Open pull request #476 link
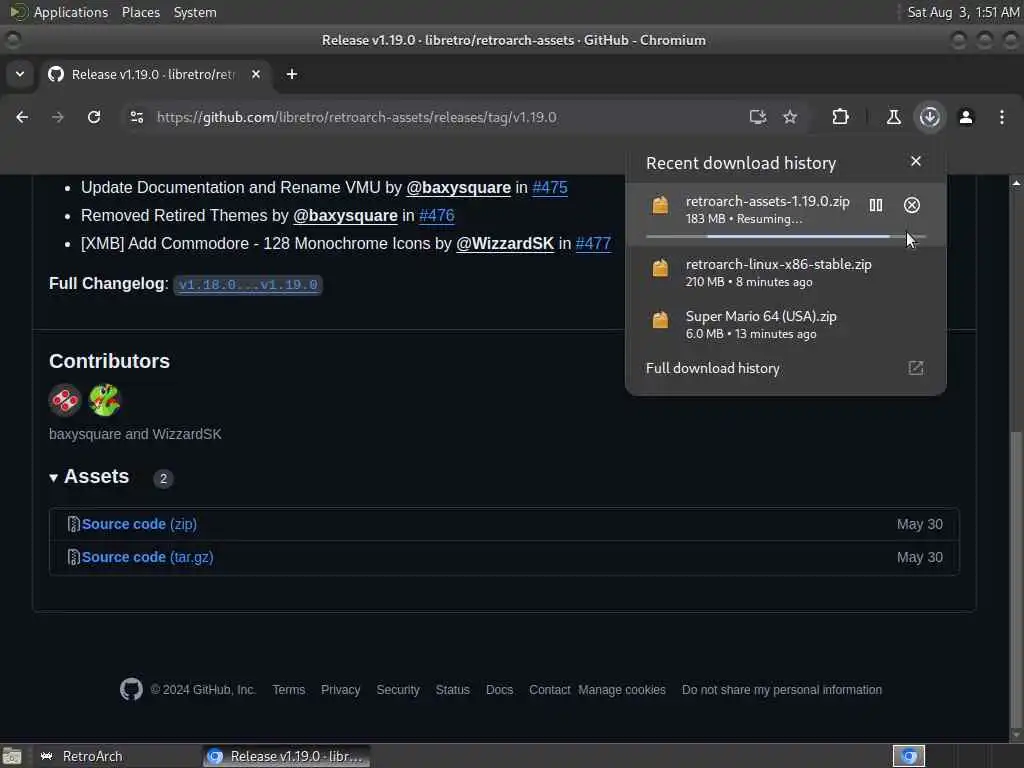1024x768 pixels. (x=437, y=216)
